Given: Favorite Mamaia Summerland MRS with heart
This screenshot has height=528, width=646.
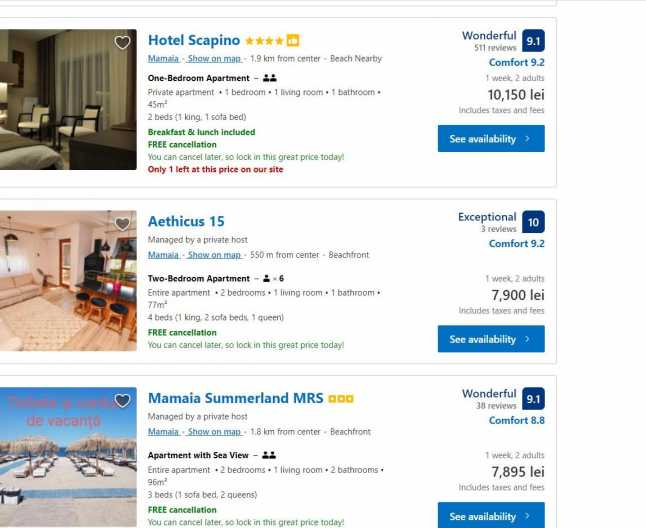Looking at the screenshot, I should pyautogui.click(x=122, y=401).
